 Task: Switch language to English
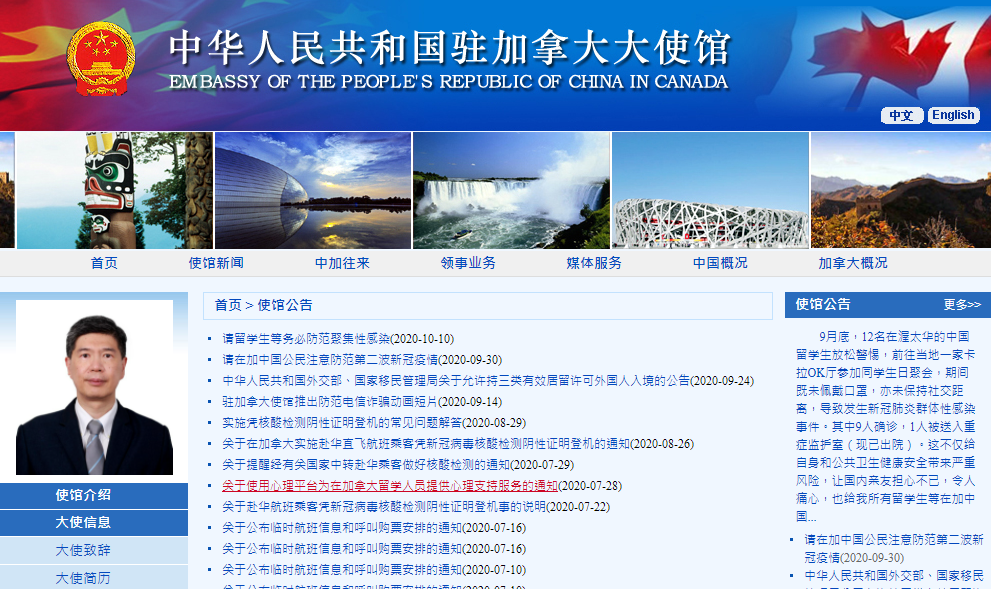pos(953,115)
